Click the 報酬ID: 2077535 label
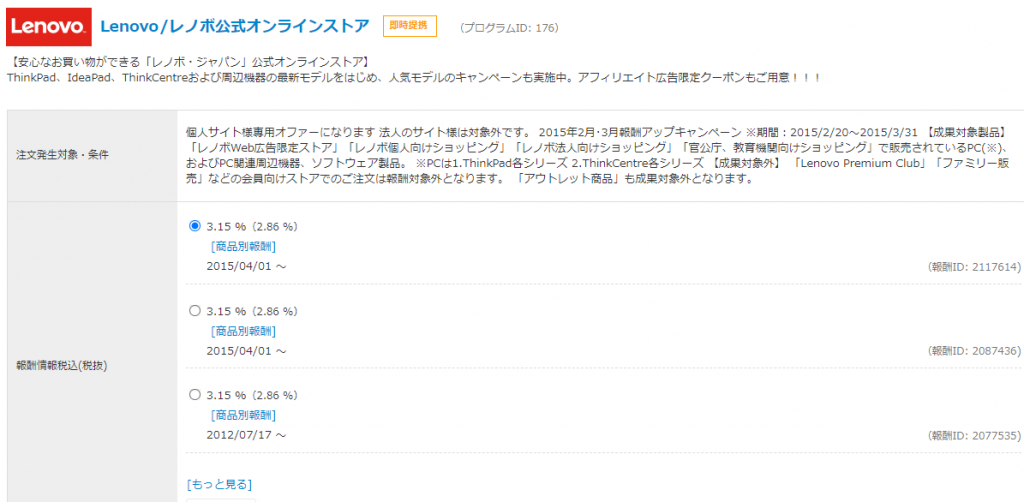Screen dimensions: 1024x502 pyautogui.click(x=974, y=436)
